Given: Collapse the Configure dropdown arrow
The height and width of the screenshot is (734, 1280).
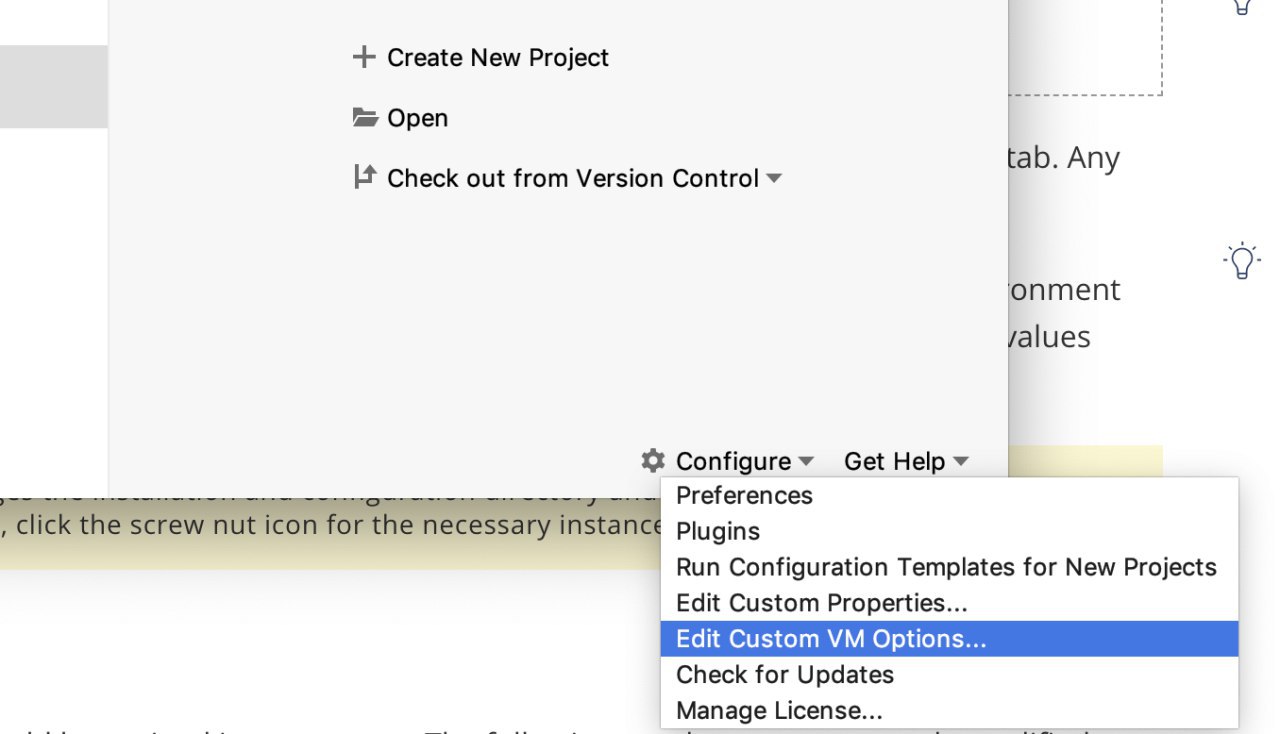Looking at the screenshot, I should click(806, 461).
